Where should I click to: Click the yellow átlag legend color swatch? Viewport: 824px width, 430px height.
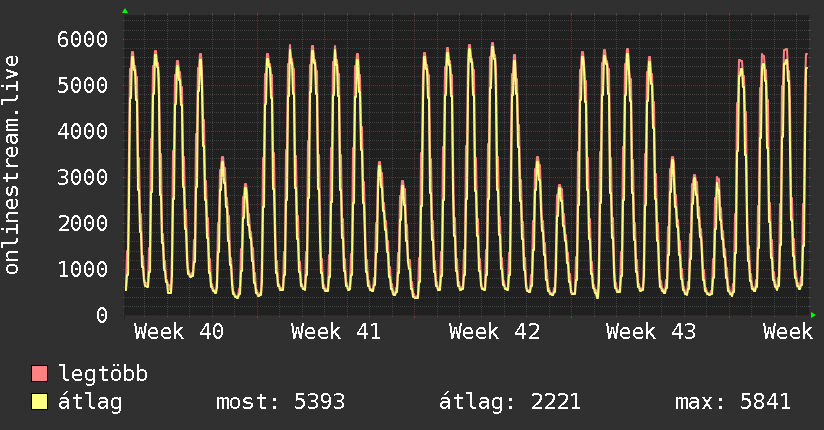[x=39, y=401]
